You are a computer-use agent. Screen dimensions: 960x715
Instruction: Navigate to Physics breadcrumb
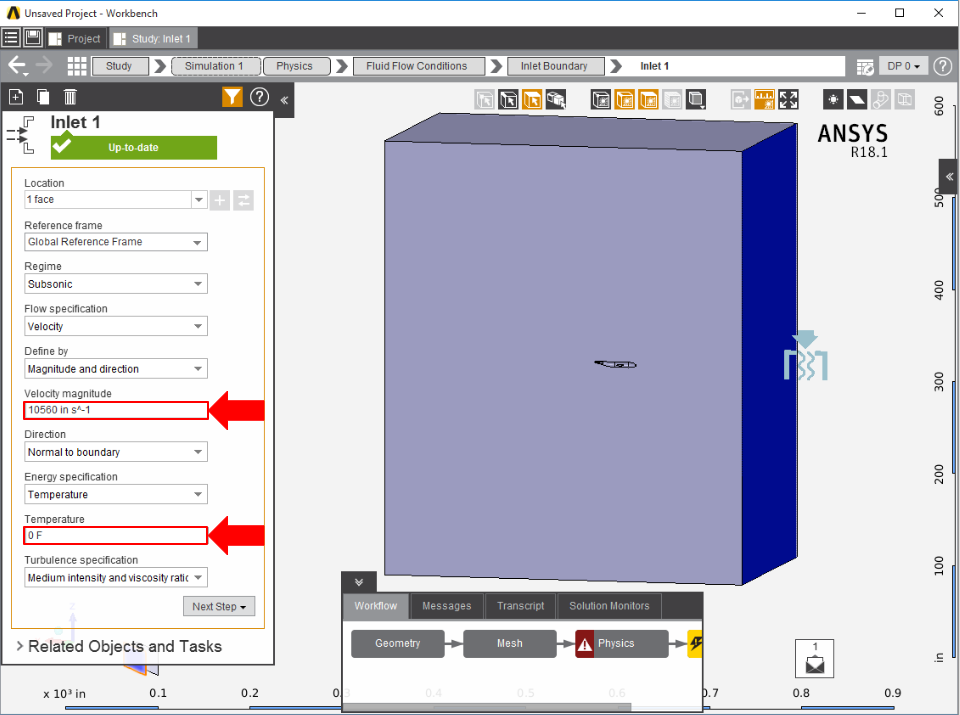pyautogui.click(x=296, y=66)
